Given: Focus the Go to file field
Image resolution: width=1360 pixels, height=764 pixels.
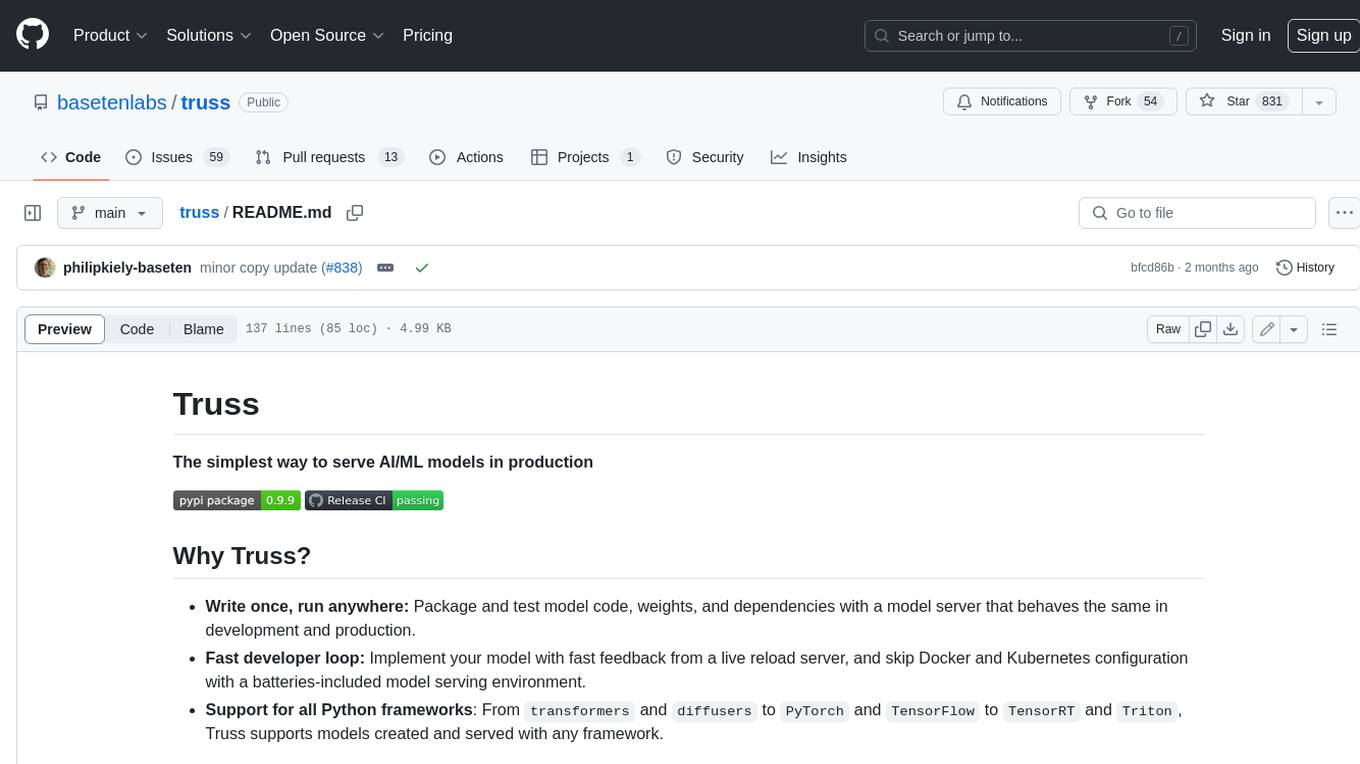Looking at the screenshot, I should click(1197, 213).
